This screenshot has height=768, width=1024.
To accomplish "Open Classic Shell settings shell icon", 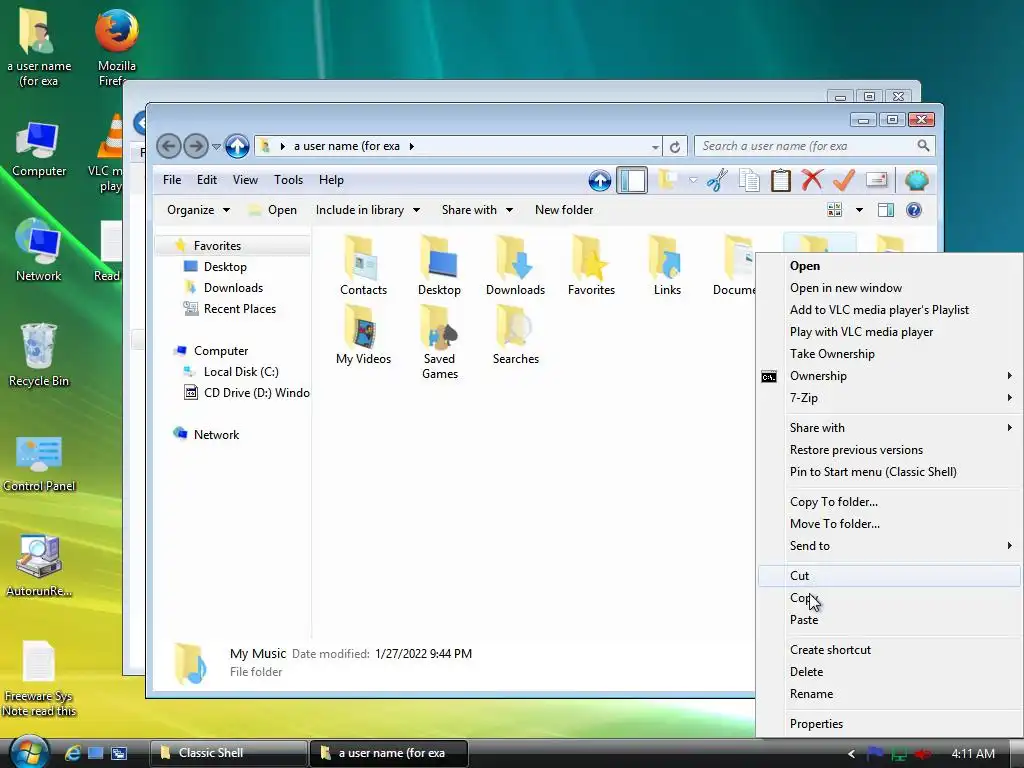I will [x=917, y=180].
